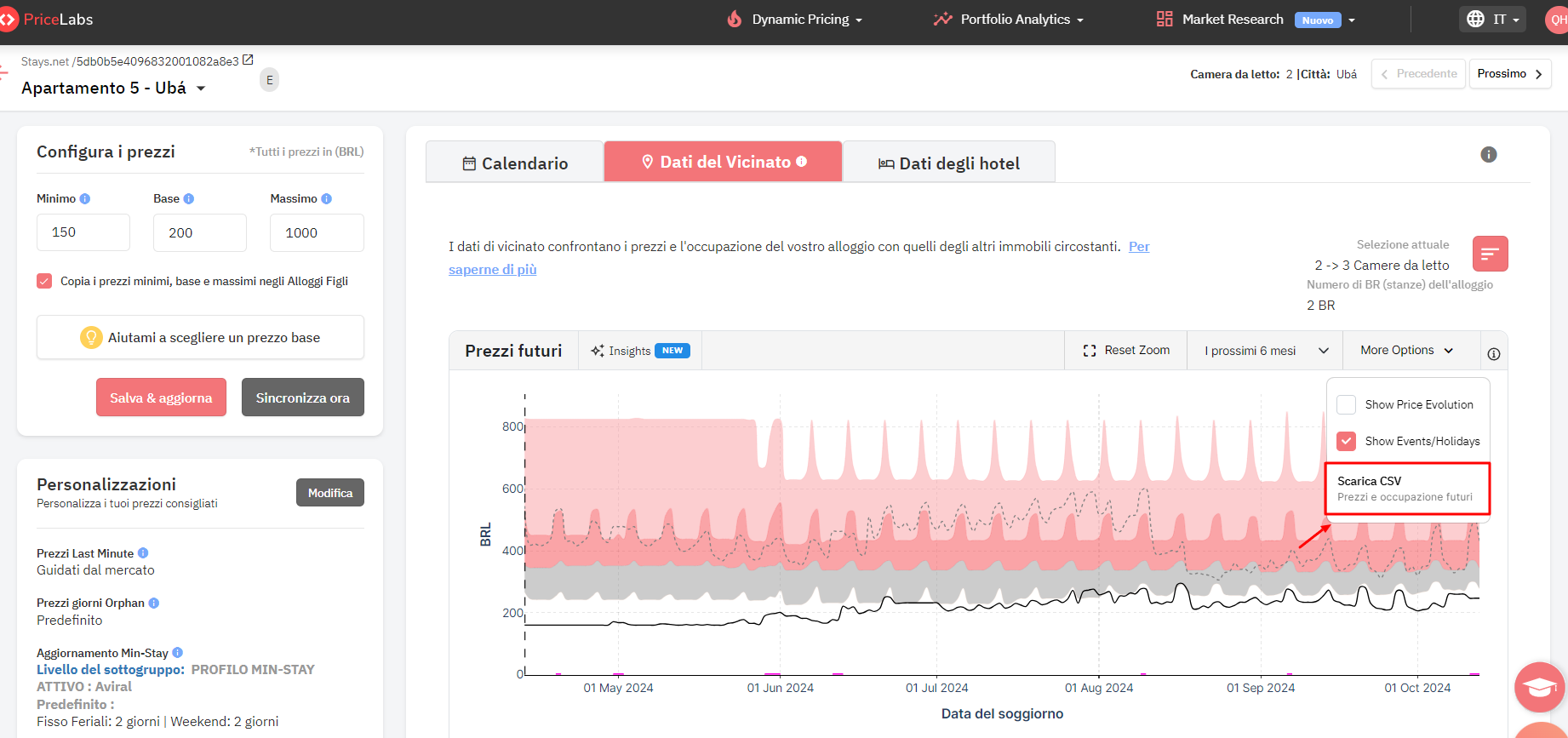
Task: Click the Base price input field
Action: (200, 232)
